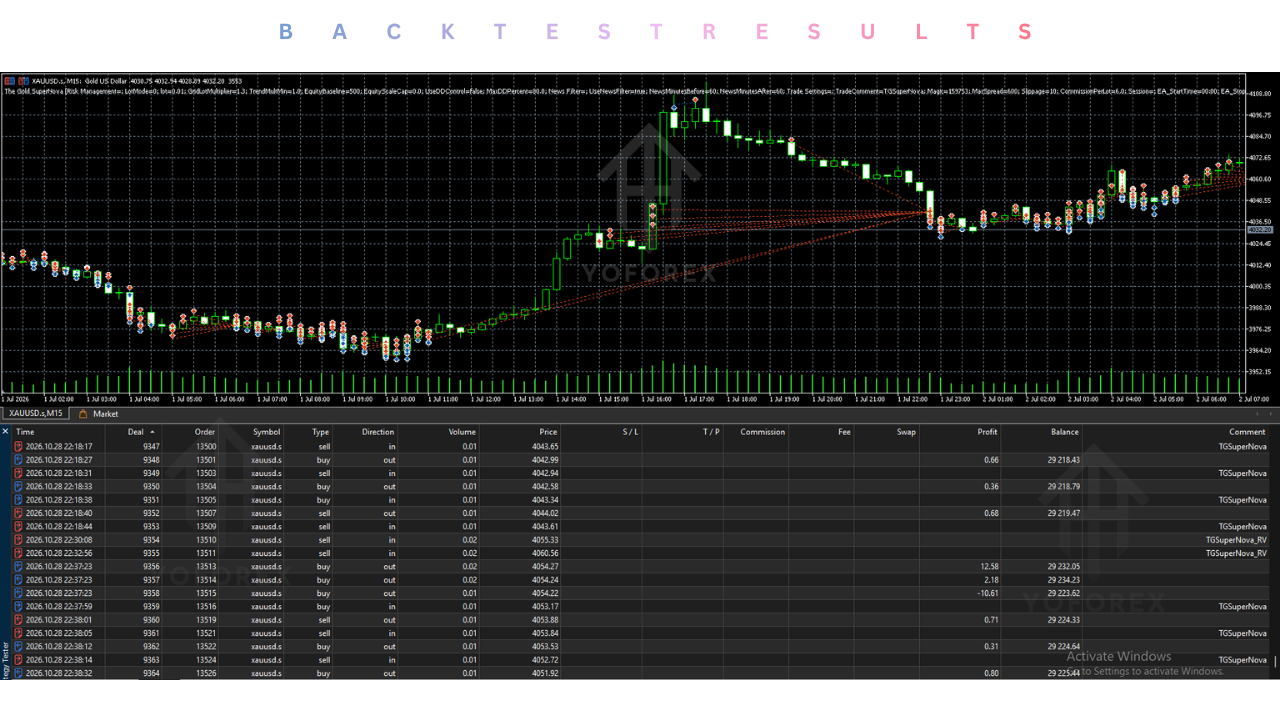
Task: Click the buy deal icon for deal 9359
Action: click(x=18, y=606)
